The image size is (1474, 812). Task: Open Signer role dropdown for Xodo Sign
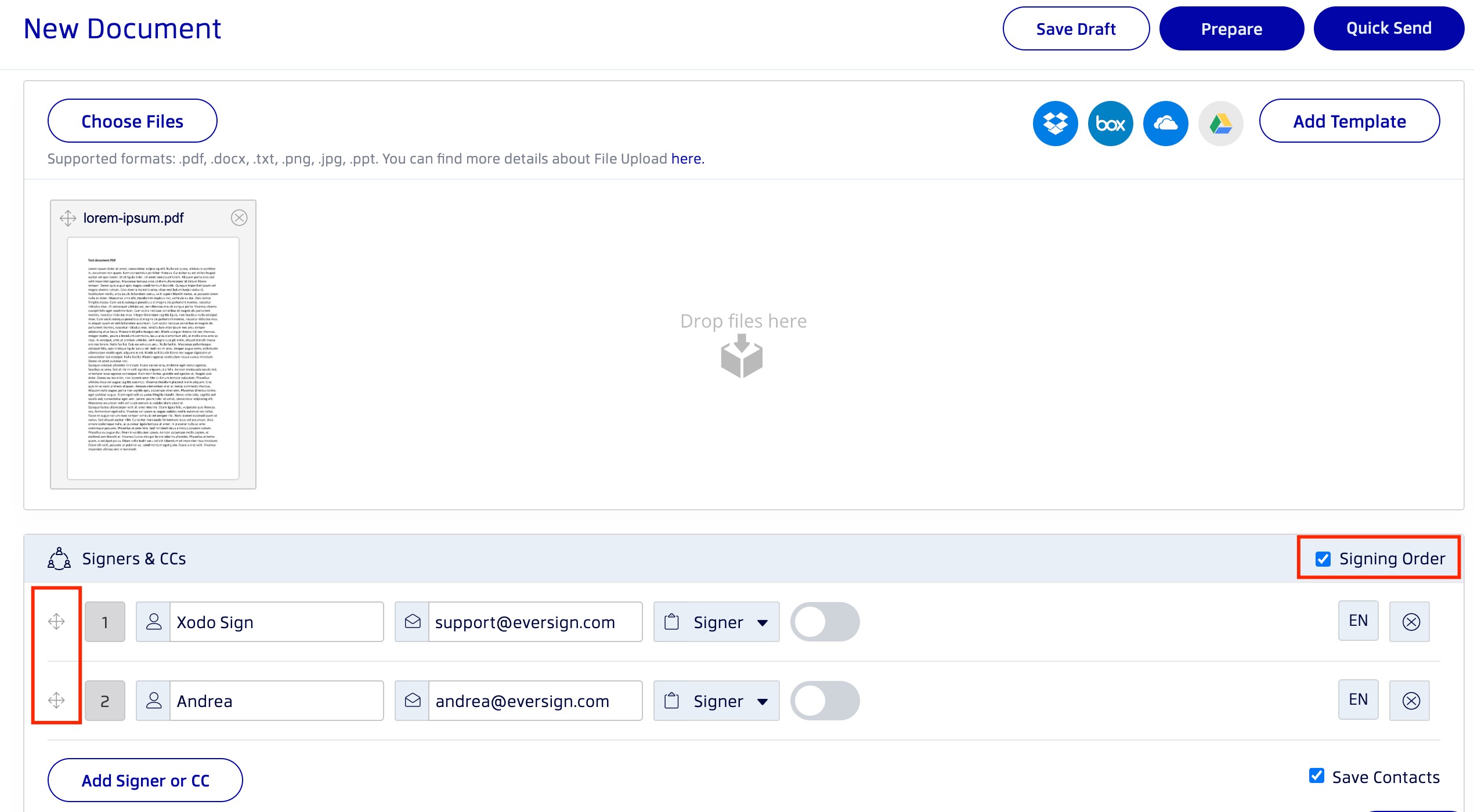click(717, 622)
